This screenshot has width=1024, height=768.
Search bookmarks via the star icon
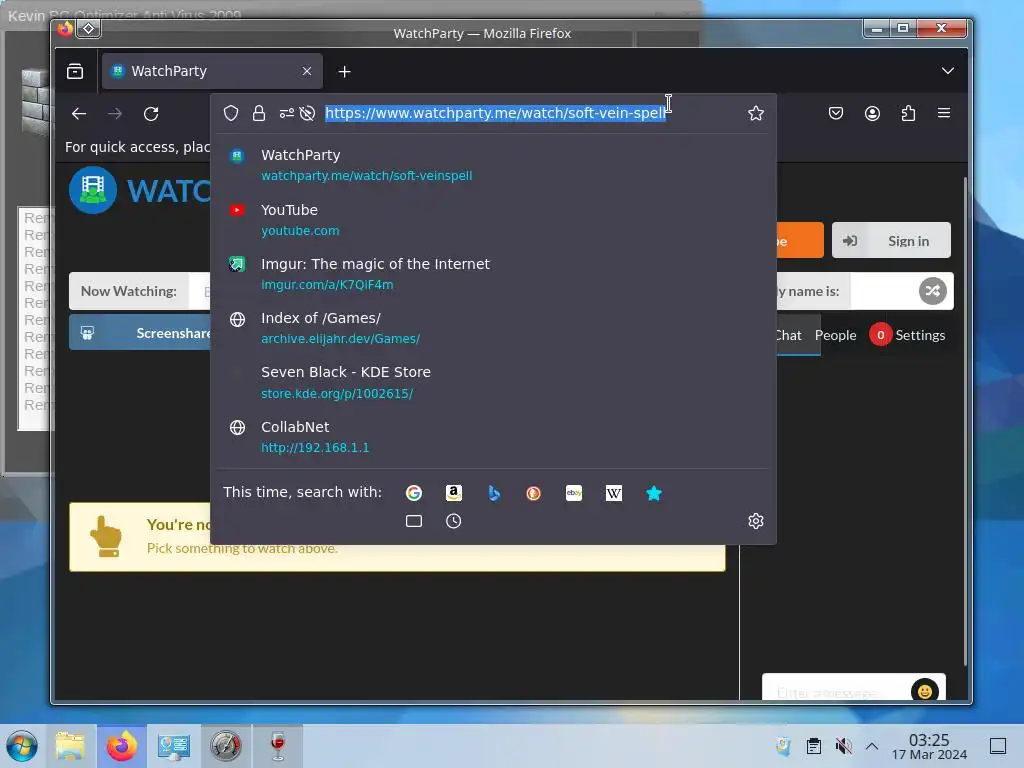[x=654, y=493]
